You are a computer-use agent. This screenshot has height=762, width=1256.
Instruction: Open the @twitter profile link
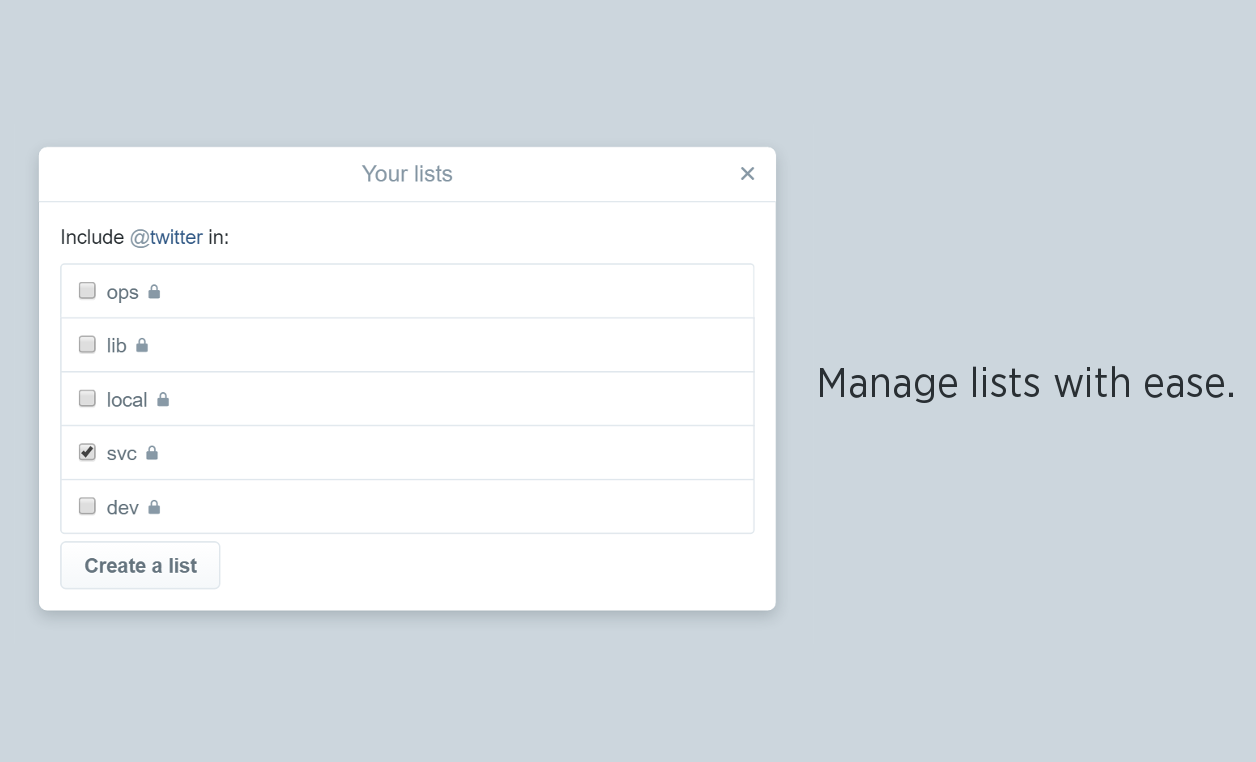coord(166,237)
